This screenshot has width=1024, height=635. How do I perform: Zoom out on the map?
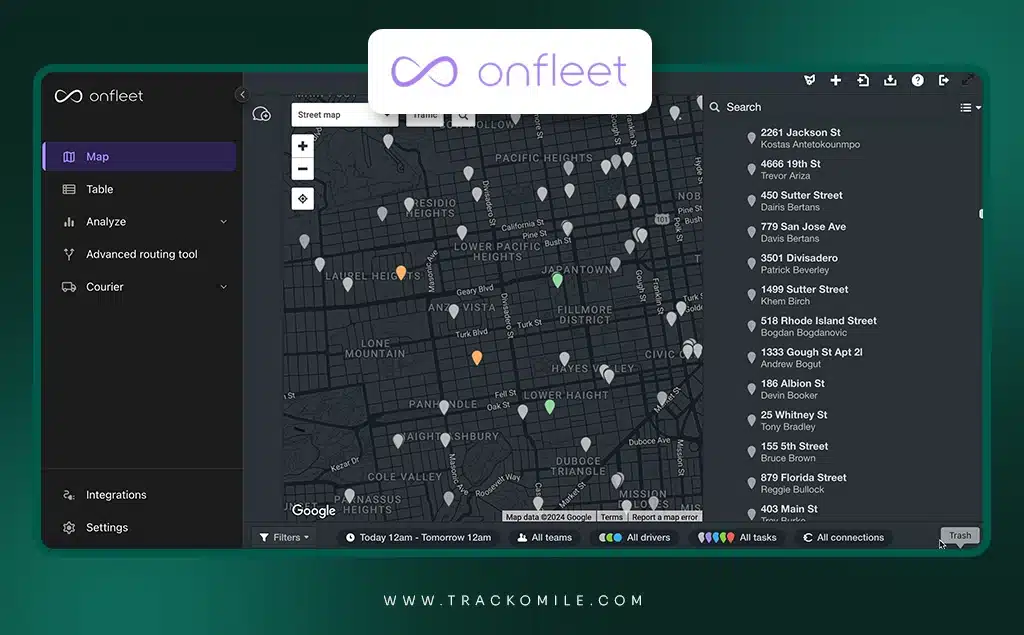point(302,169)
